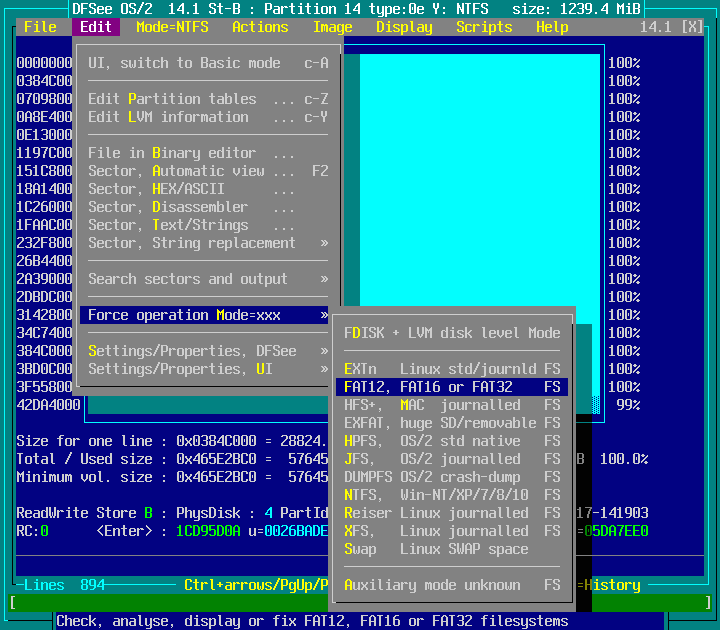This screenshot has height=630, width=720.
Task: Open the File menu
Action: coord(40,27)
